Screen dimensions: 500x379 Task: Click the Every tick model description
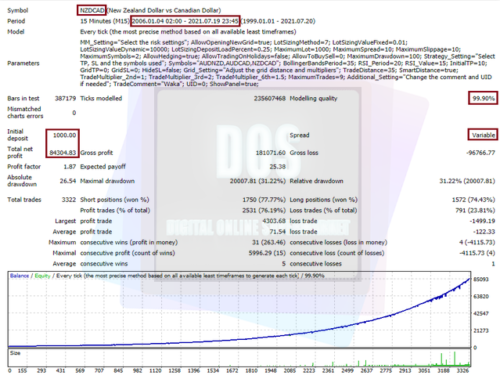pyautogui.click(x=188, y=32)
